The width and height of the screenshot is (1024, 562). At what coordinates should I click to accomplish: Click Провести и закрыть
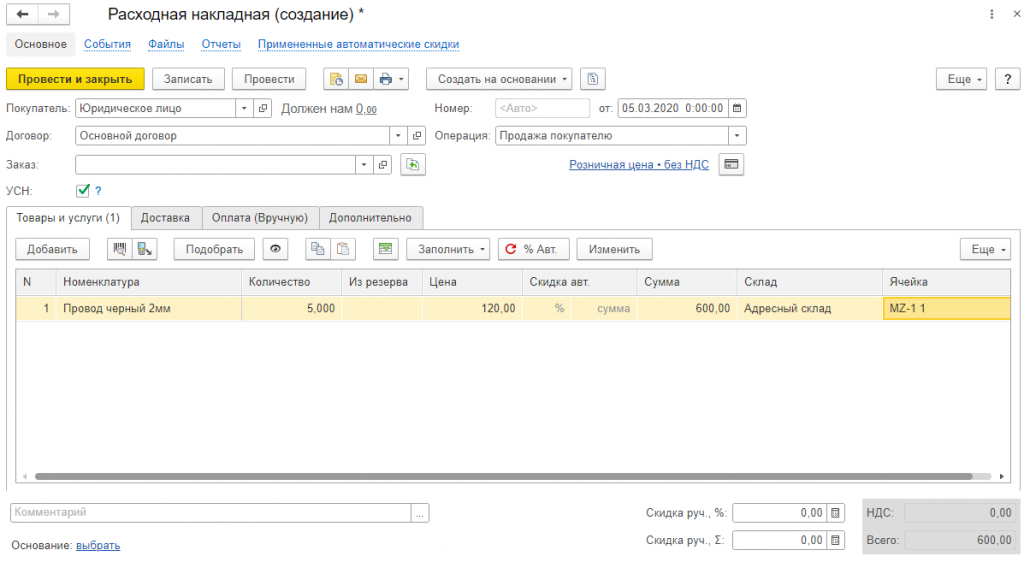(x=75, y=79)
